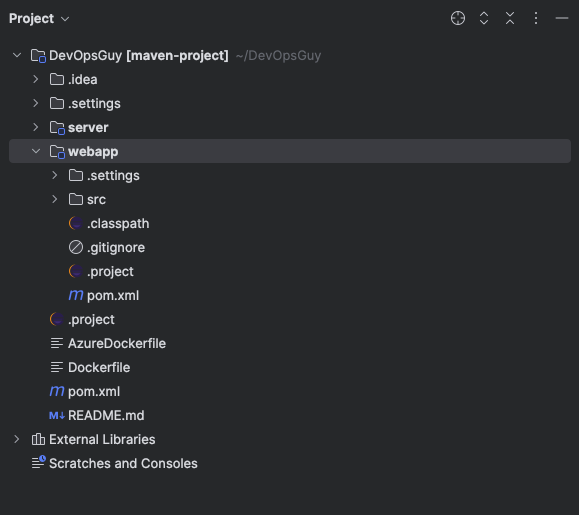Click the AzureDockerfile text file icon

coord(57,343)
